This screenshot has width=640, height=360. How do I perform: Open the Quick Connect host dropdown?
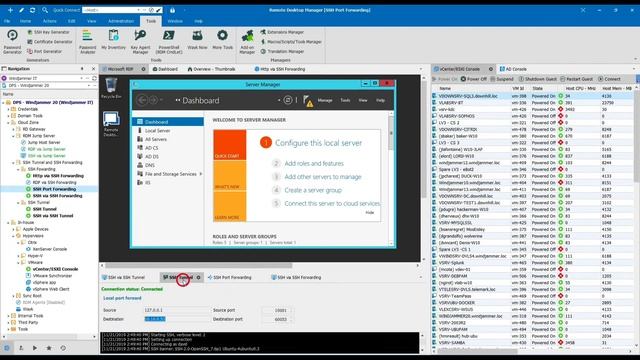pos(138,10)
